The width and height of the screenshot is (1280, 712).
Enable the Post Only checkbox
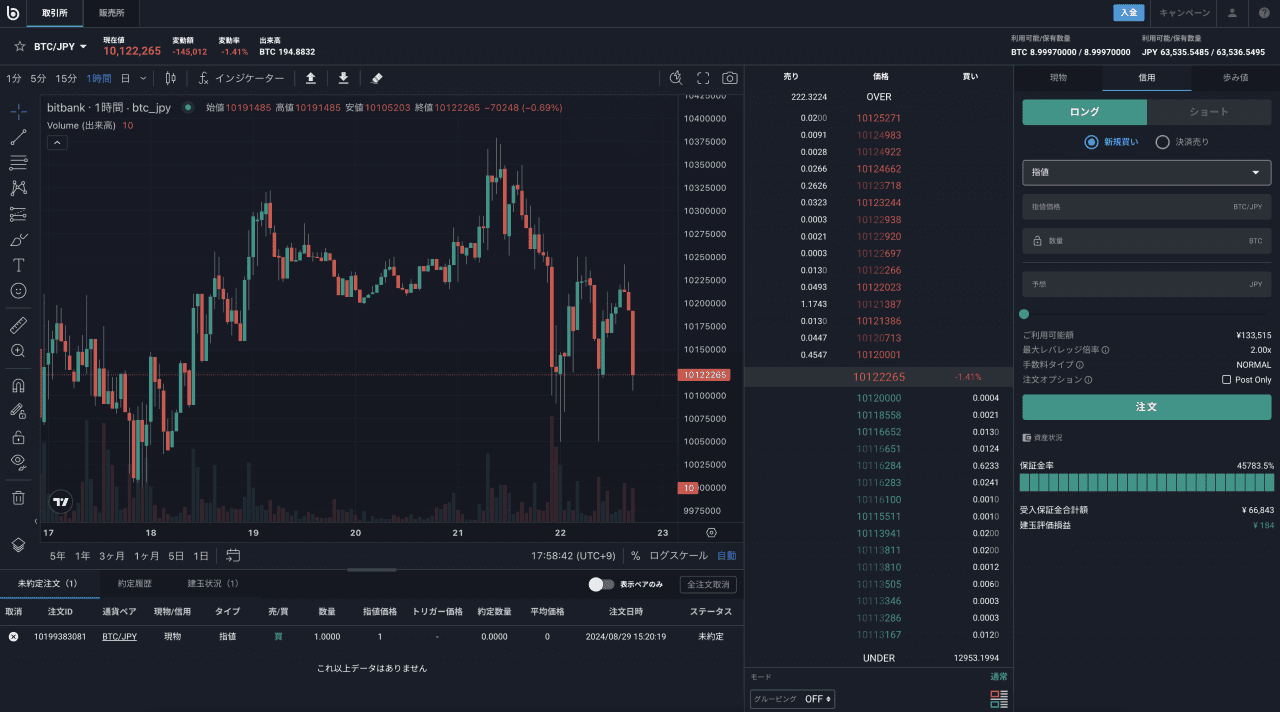pos(1227,380)
